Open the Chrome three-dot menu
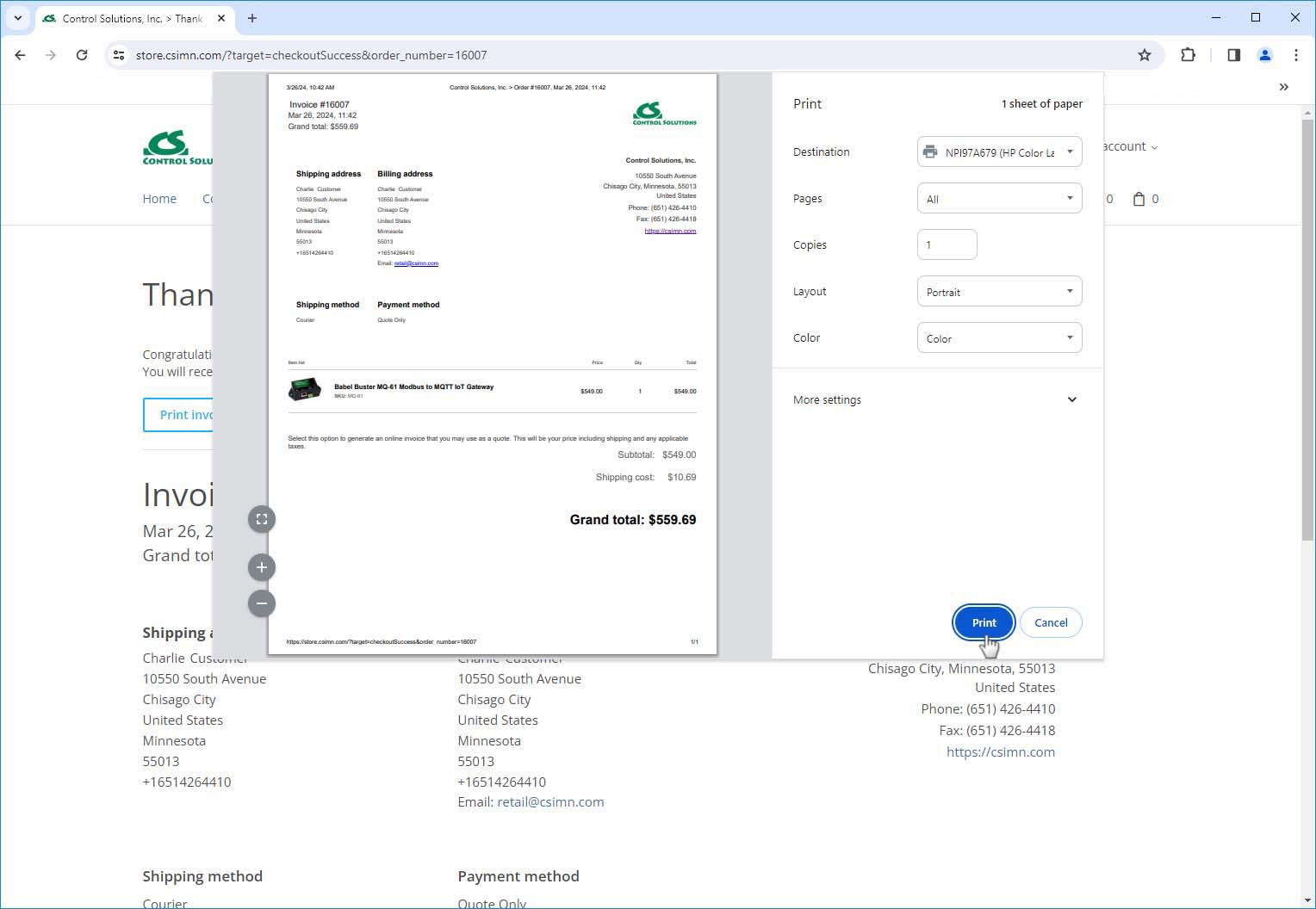This screenshot has height=909, width=1316. [1295, 55]
